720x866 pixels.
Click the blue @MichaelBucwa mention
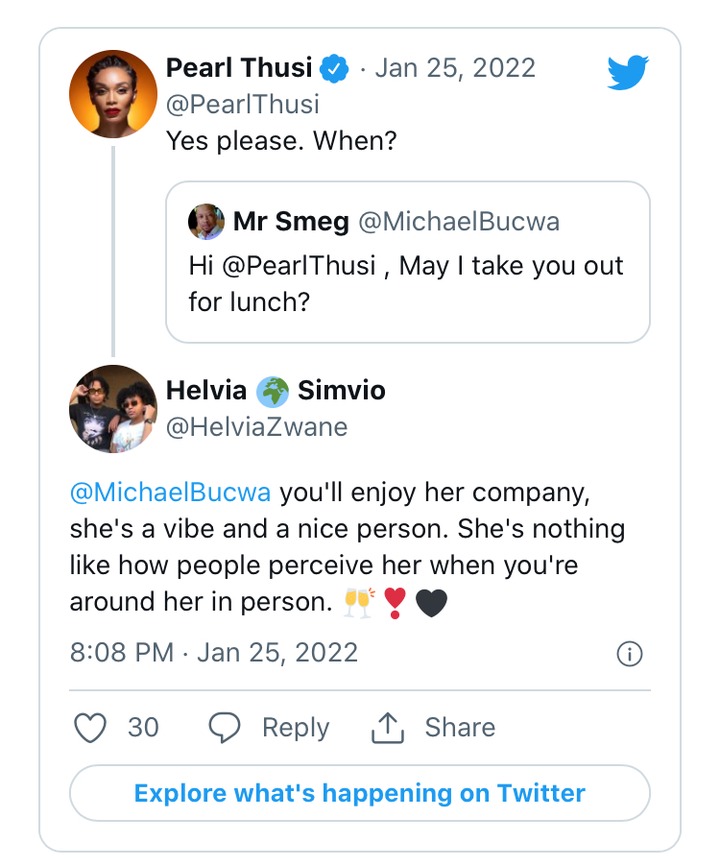click(170, 492)
